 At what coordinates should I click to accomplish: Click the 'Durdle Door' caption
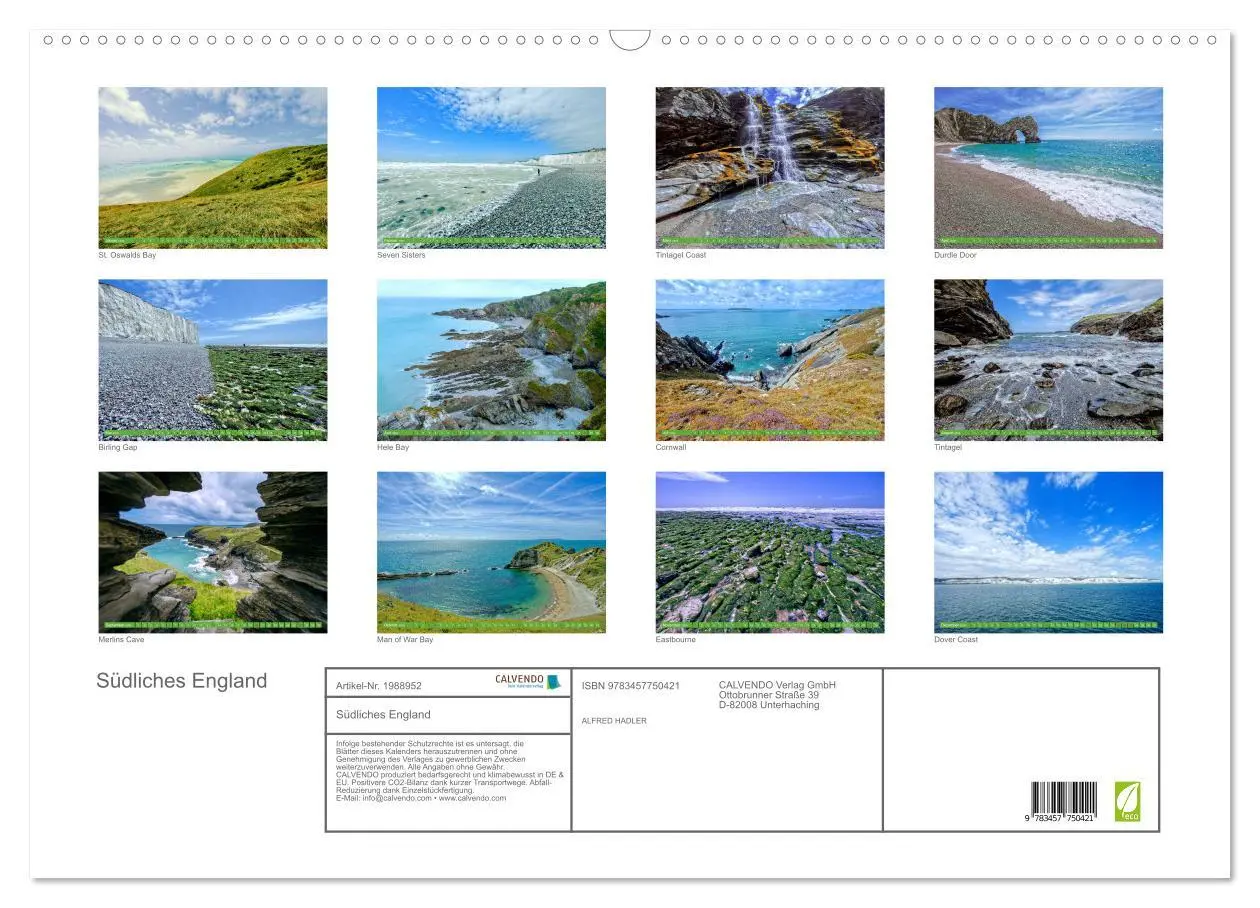click(x=955, y=255)
